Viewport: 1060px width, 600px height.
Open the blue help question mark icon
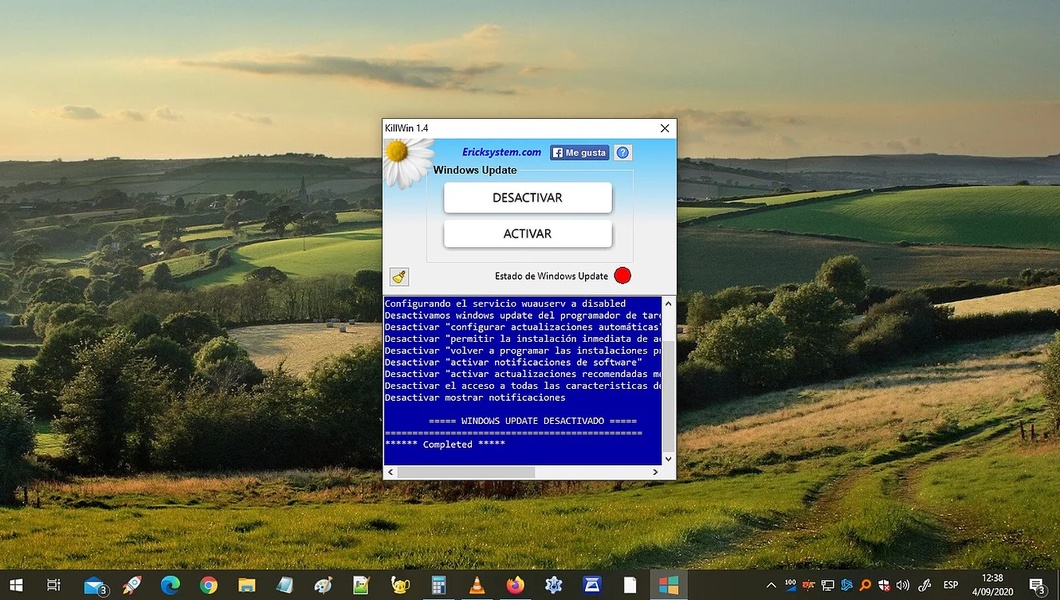pyautogui.click(x=623, y=153)
